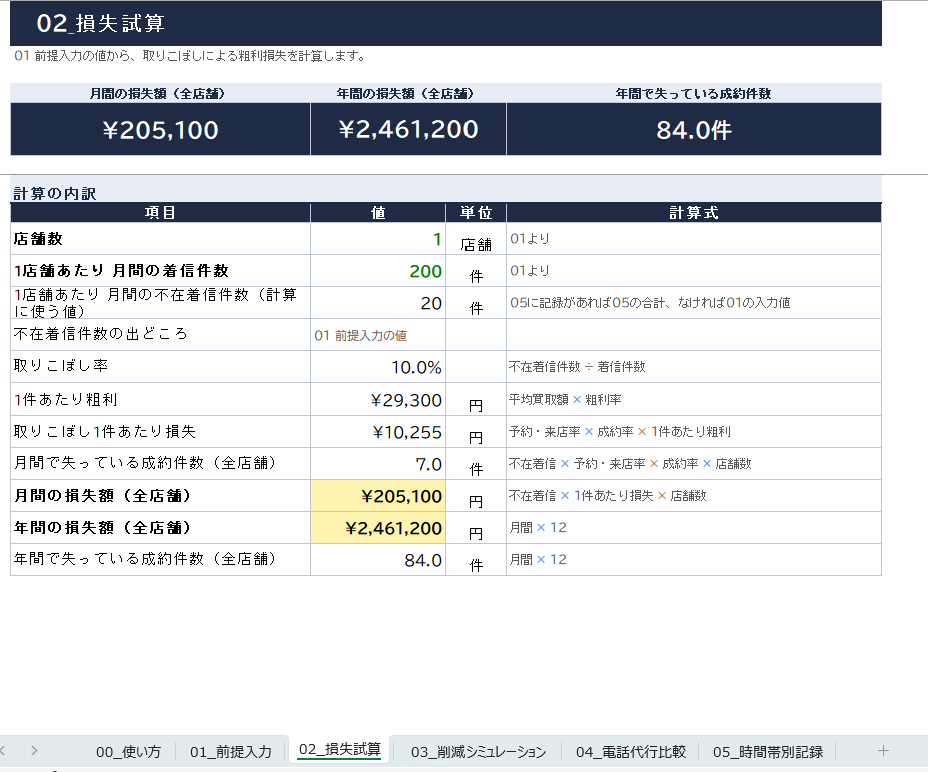This screenshot has width=928, height=772.
Task: Select the 02_損失試算 title header cell
Action: 446,24
